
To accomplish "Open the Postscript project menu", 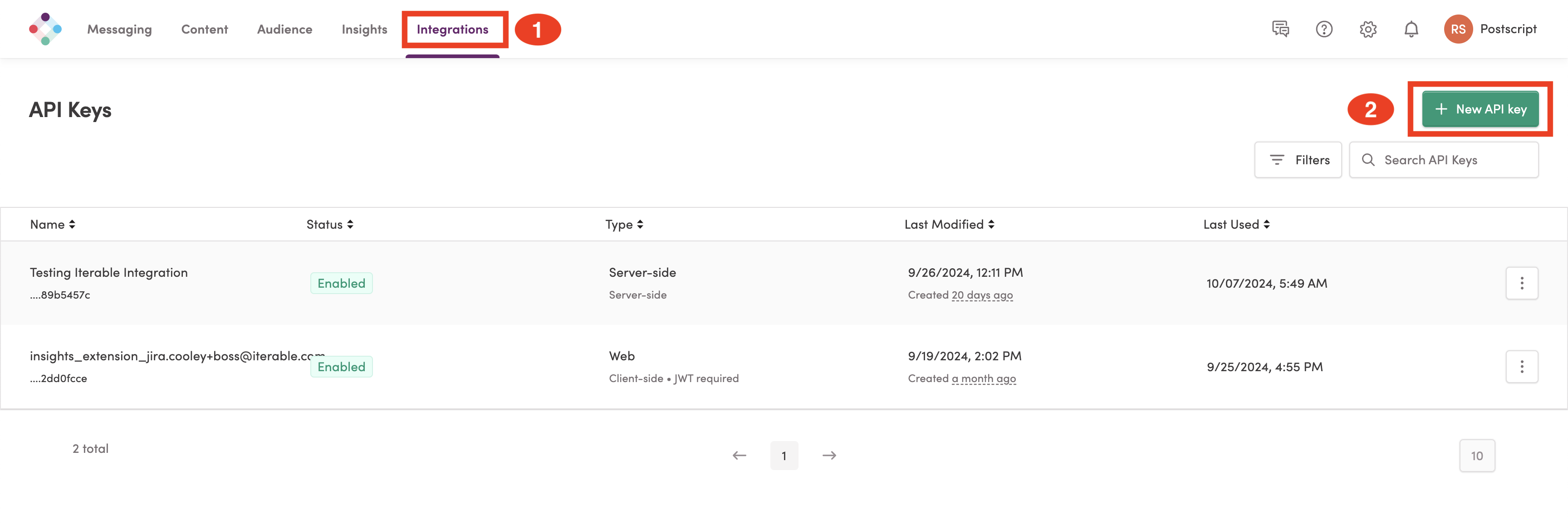I will coord(1508,29).
